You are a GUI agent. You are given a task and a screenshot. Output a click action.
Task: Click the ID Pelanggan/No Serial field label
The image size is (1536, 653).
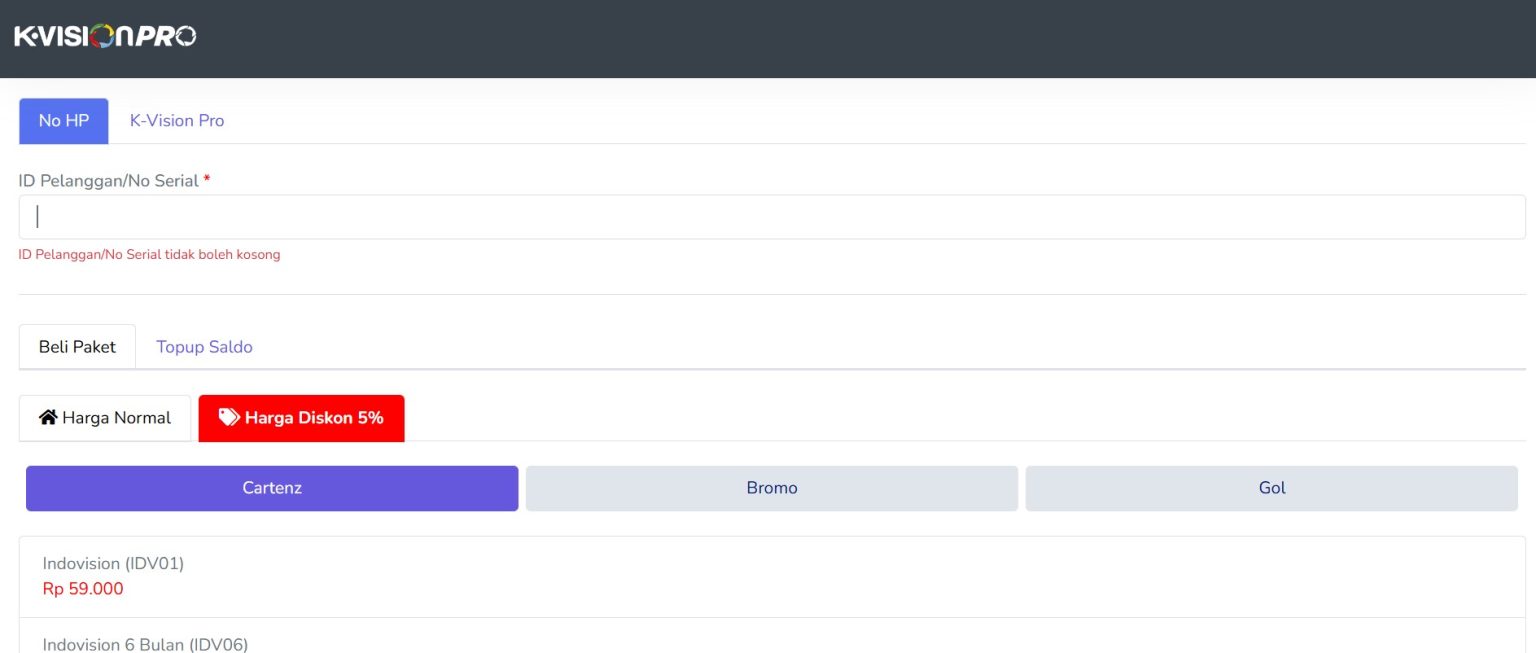click(x=108, y=181)
